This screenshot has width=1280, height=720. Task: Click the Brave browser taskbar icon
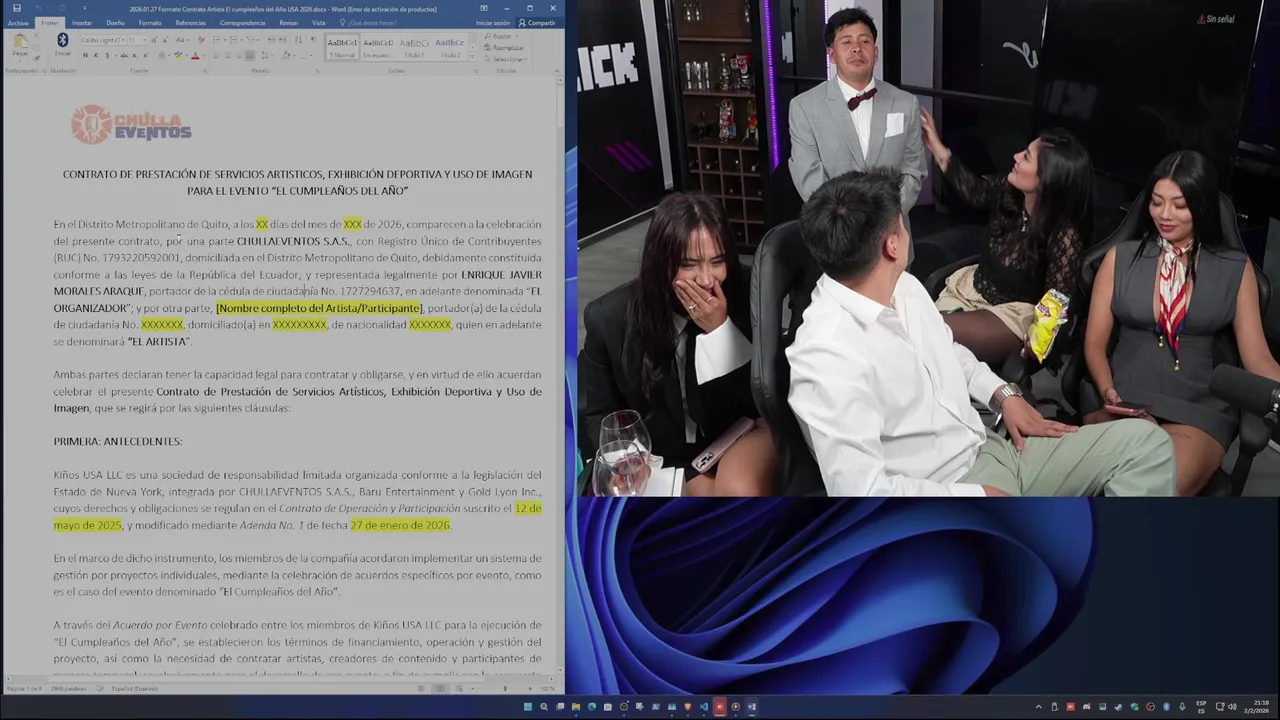pyautogui.click(x=687, y=707)
